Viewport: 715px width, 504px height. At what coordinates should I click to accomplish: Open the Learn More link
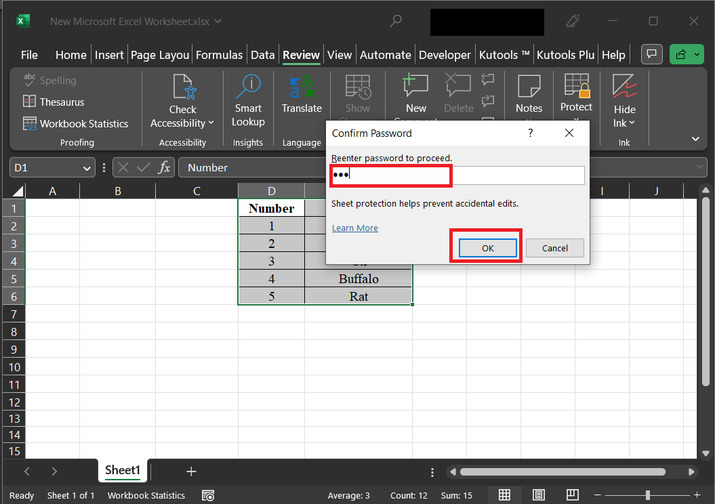click(x=355, y=228)
